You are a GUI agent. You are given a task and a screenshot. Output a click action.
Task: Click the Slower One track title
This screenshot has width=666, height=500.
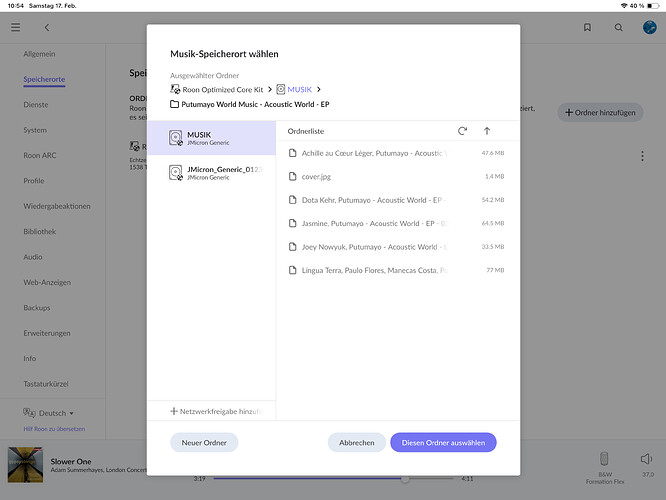click(x=71, y=461)
